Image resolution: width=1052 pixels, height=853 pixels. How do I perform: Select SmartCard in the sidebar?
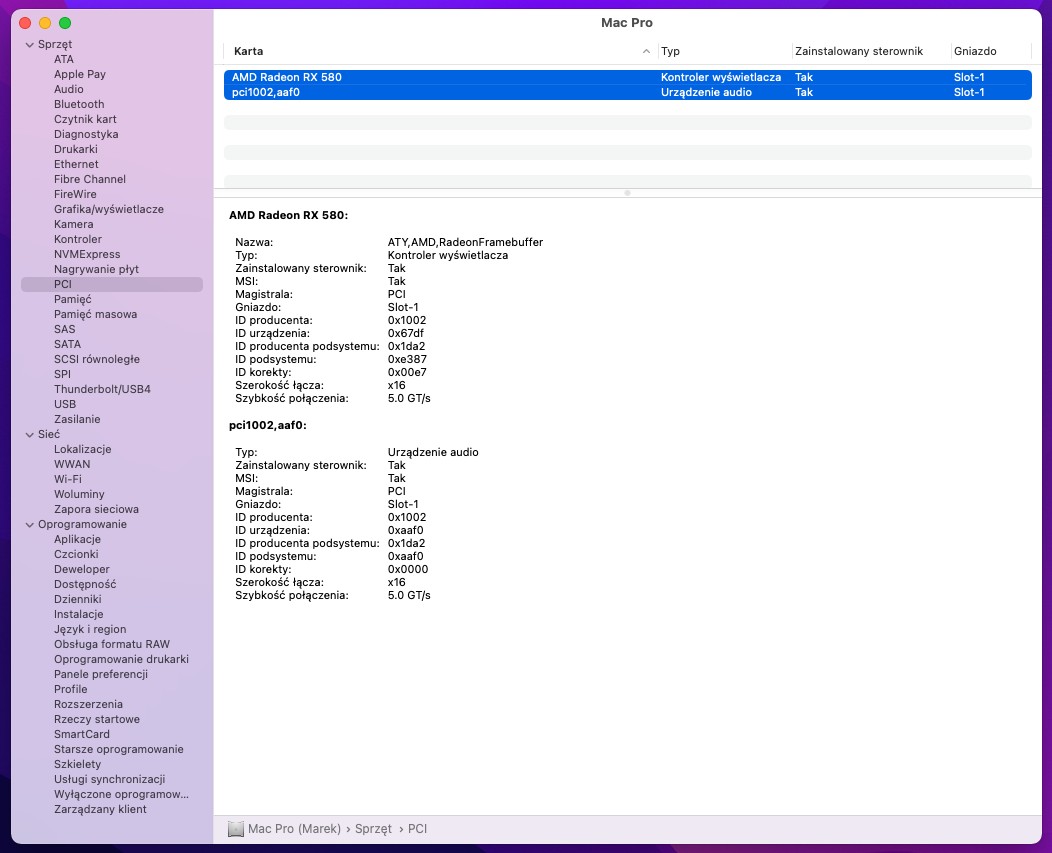click(x=82, y=734)
